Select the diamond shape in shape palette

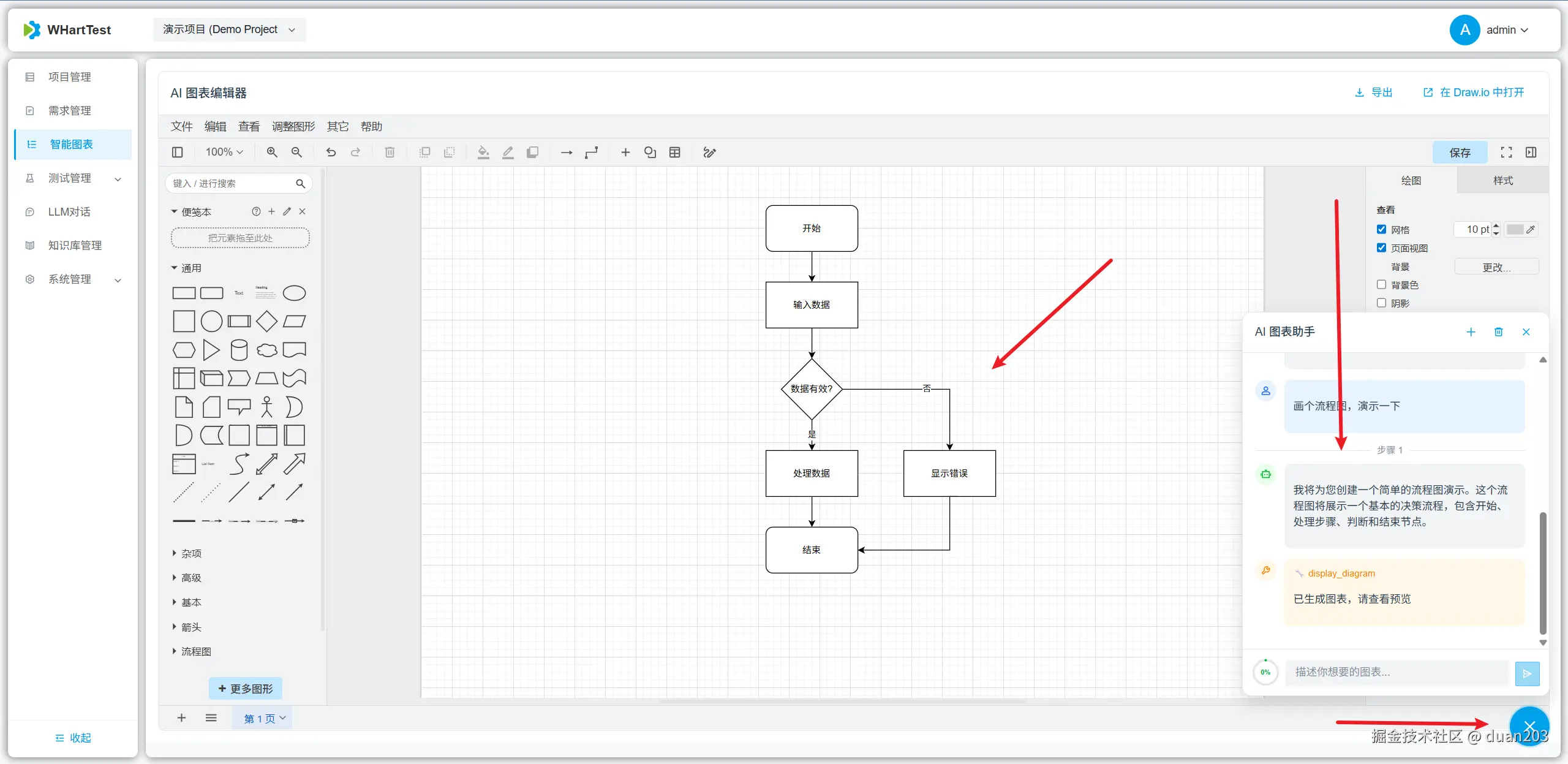[266, 321]
